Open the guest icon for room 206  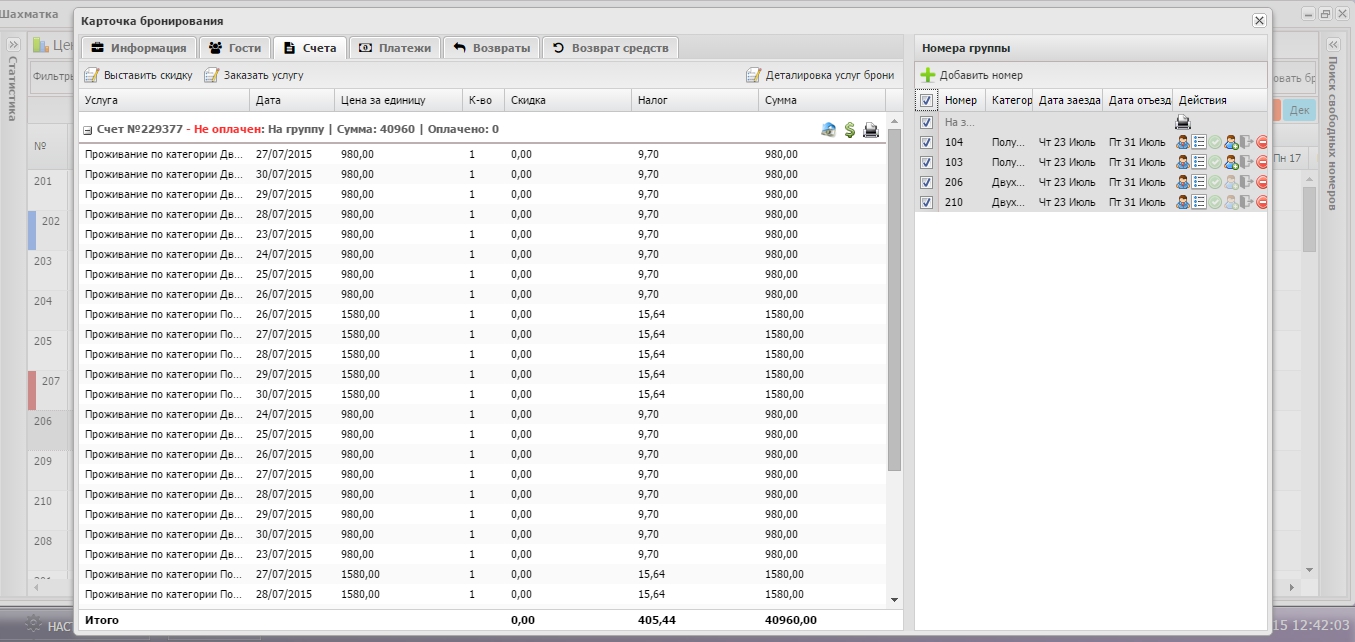coord(1183,182)
